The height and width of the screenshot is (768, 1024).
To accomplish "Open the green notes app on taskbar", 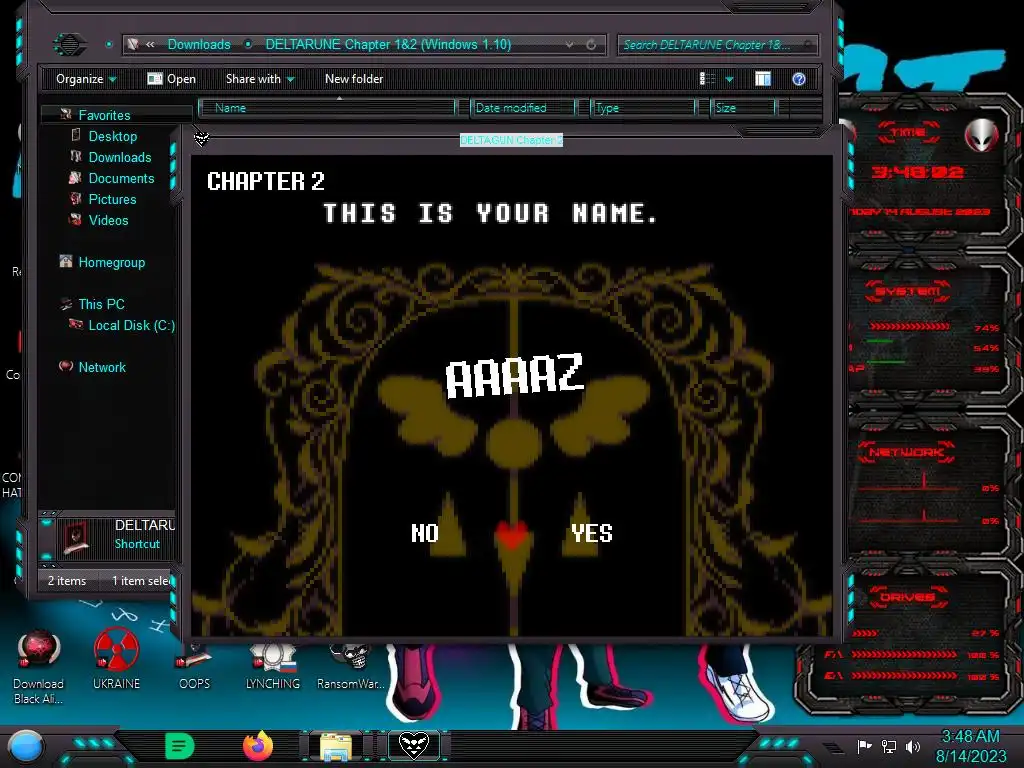I will click(180, 746).
